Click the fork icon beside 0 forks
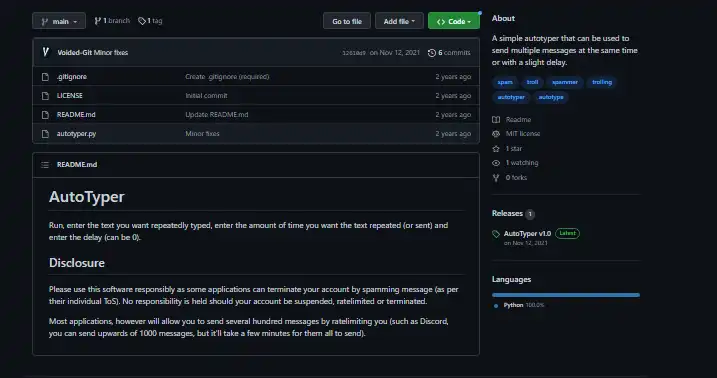 tap(496, 178)
